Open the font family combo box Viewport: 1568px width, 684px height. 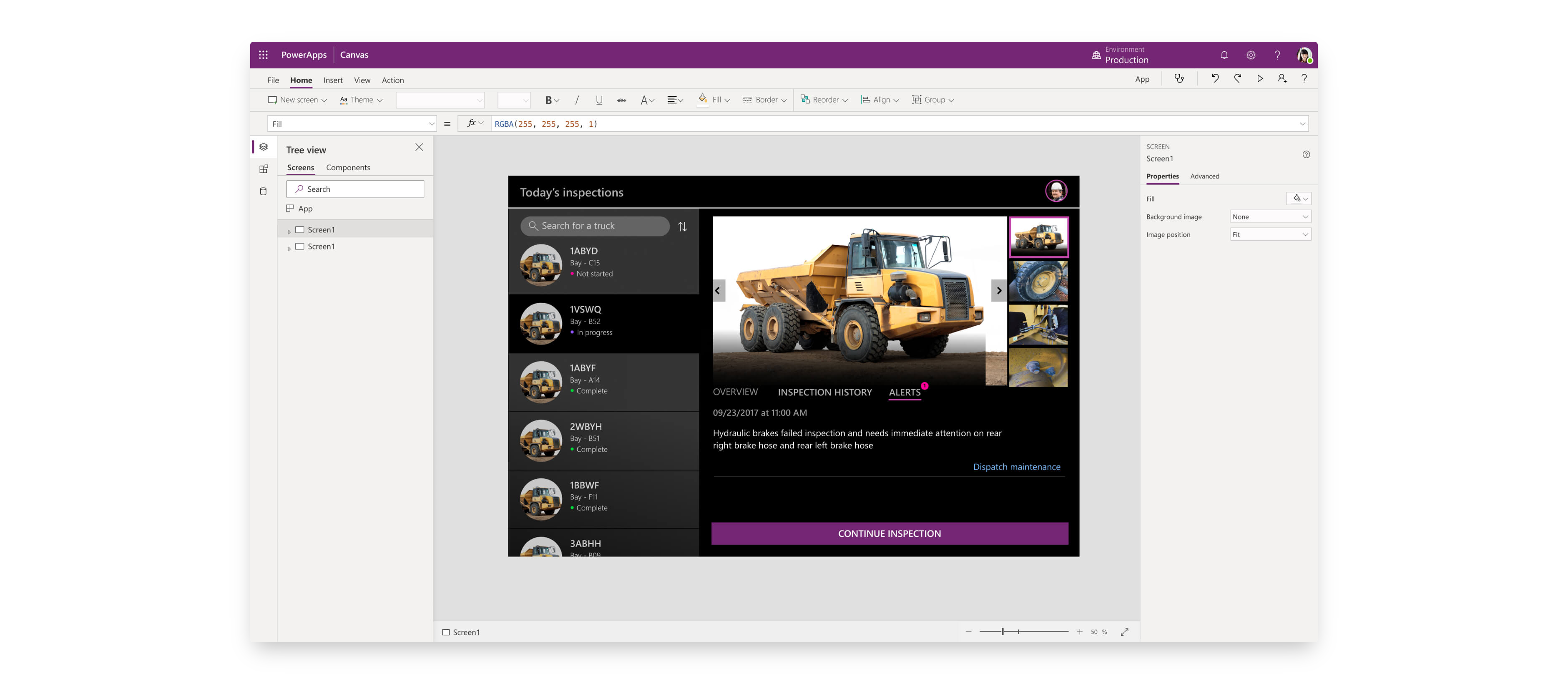(x=440, y=100)
